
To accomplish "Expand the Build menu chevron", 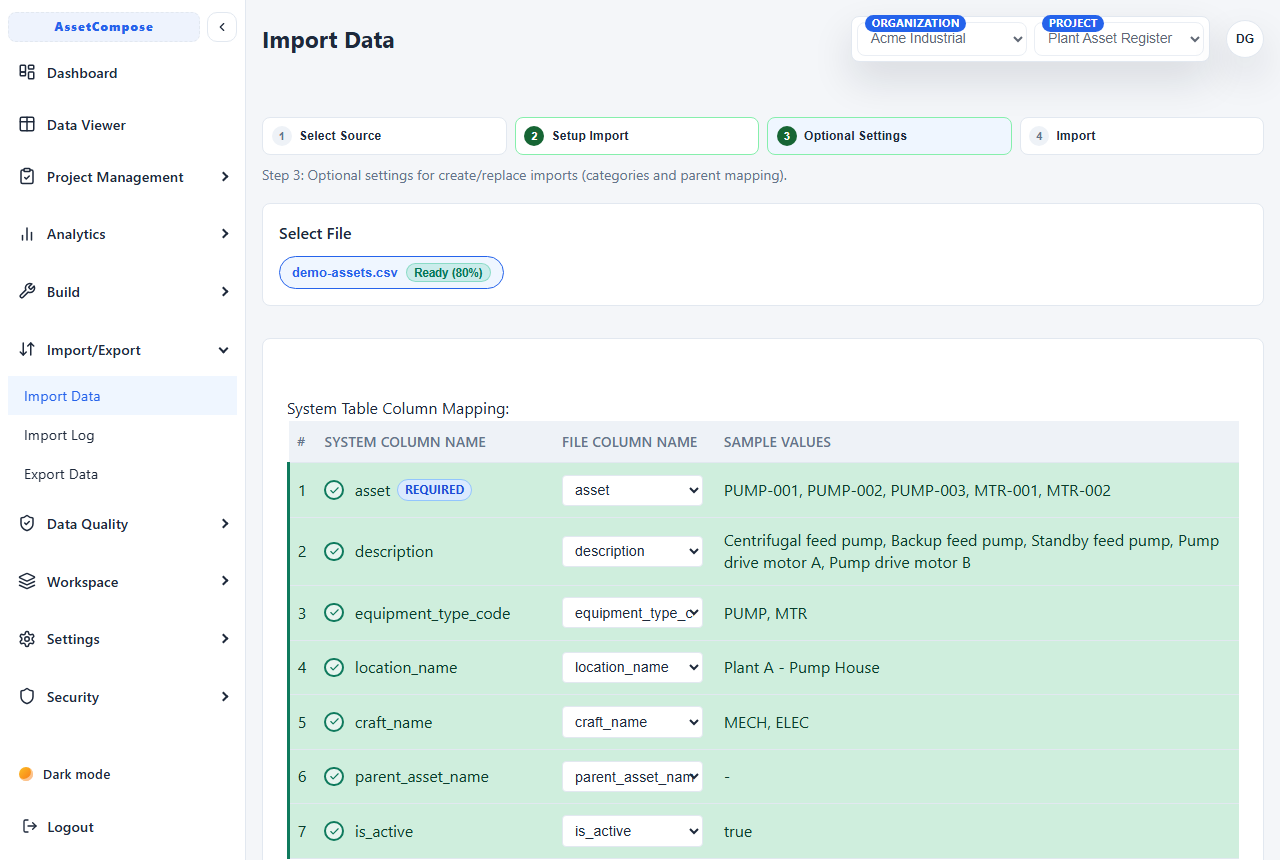I will click(x=224, y=292).
